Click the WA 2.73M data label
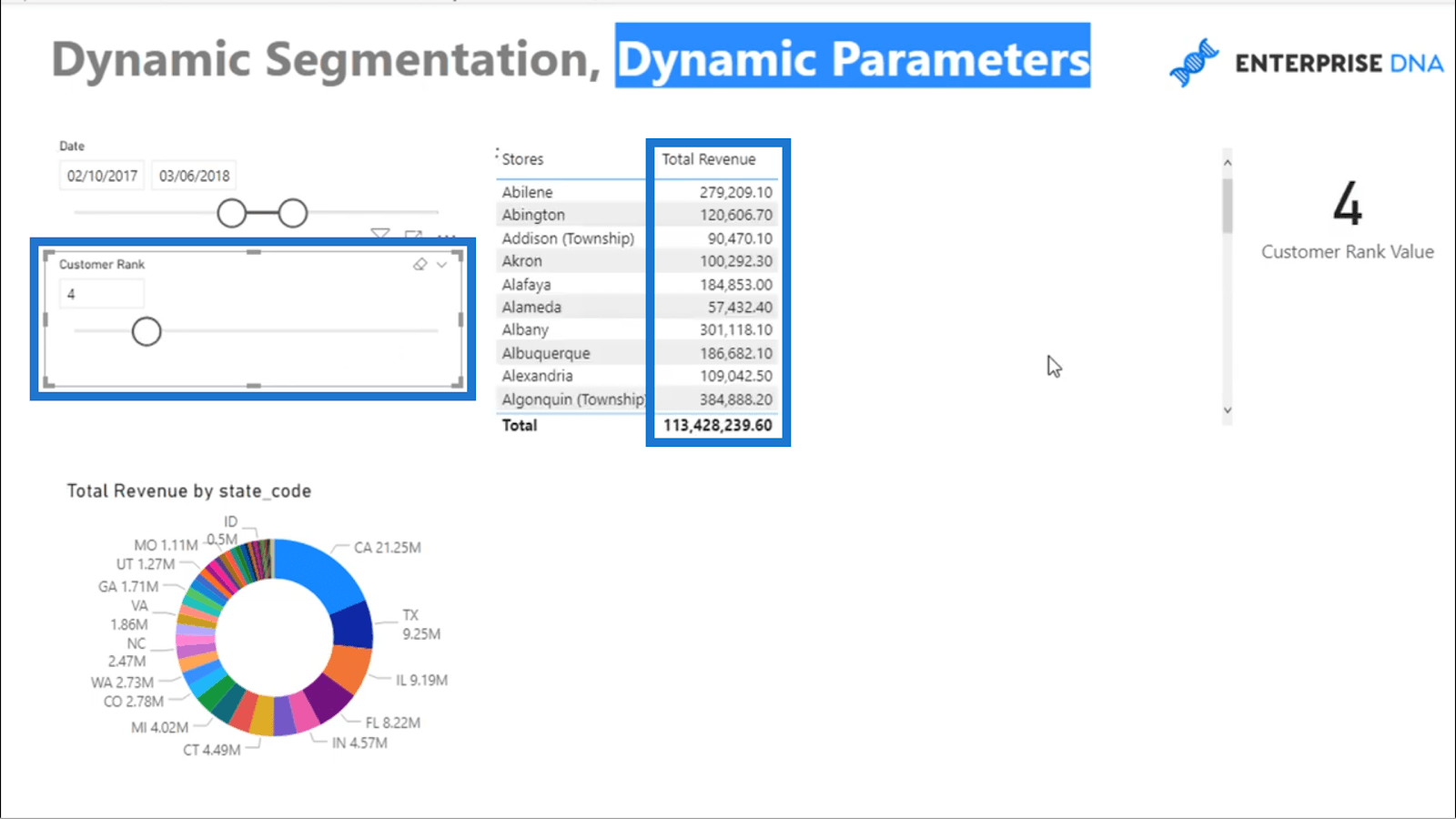Image resolution: width=1456 pixels, height=819 pixels. point(122,682)
